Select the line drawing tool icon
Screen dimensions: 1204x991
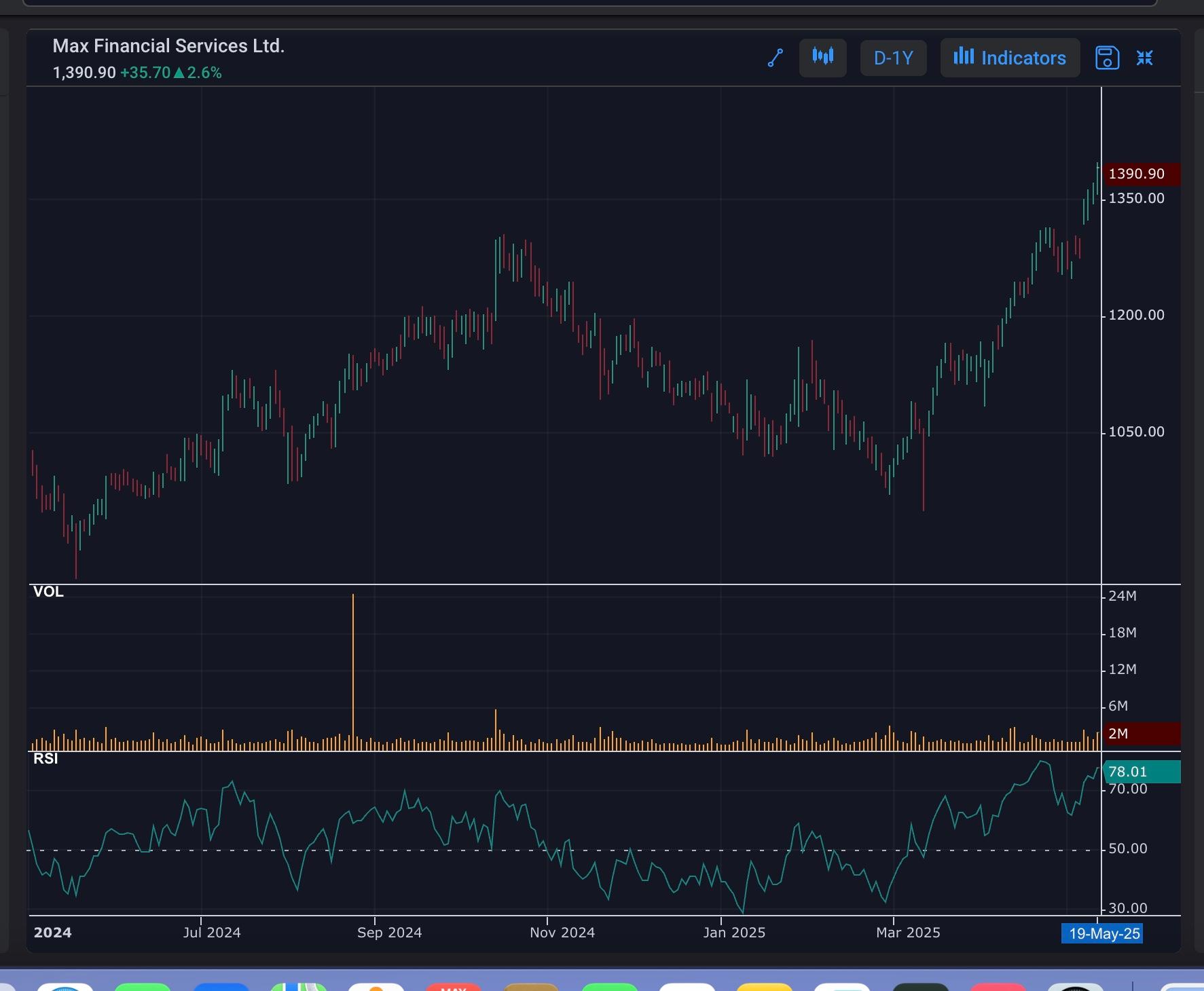point(776,58)
